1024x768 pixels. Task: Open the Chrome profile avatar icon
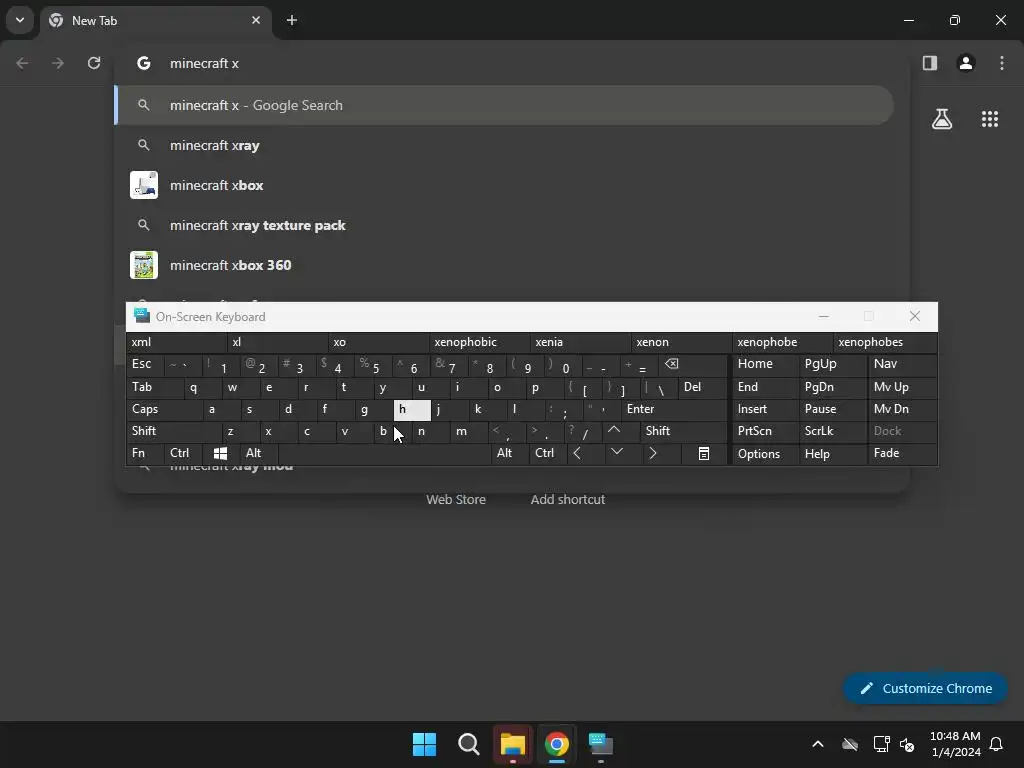click(965, 63)
